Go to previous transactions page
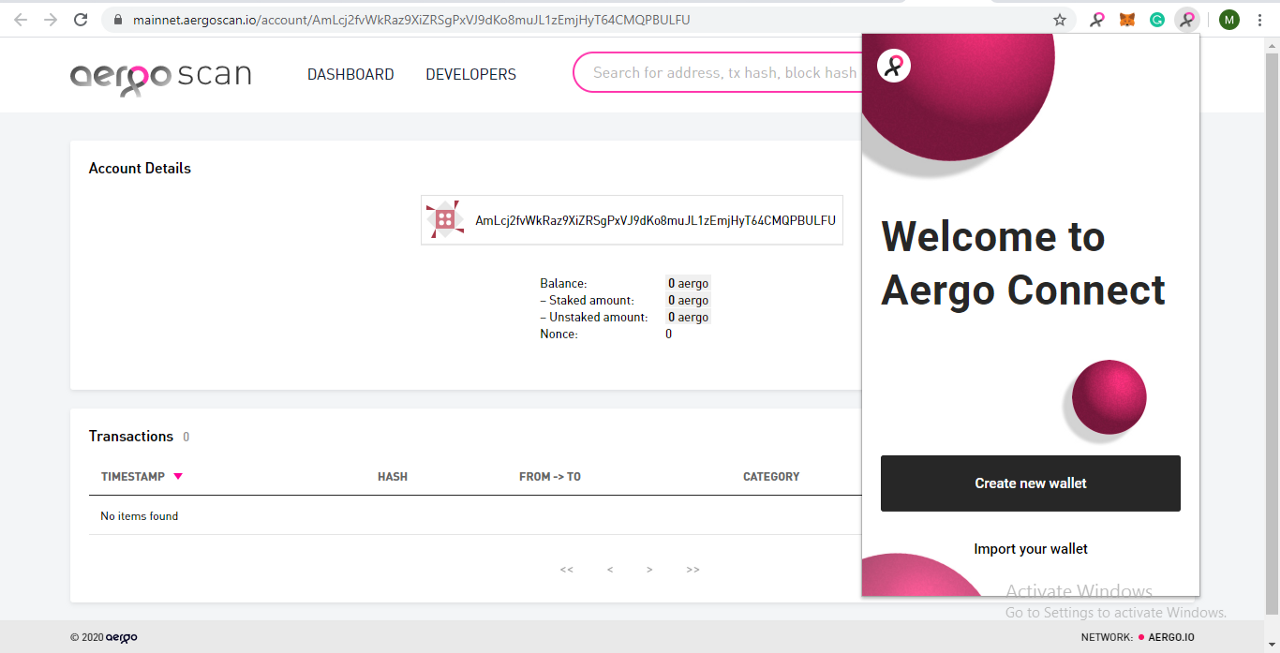1280x653 pixels. pyautogui.click(x=610, y=569)
